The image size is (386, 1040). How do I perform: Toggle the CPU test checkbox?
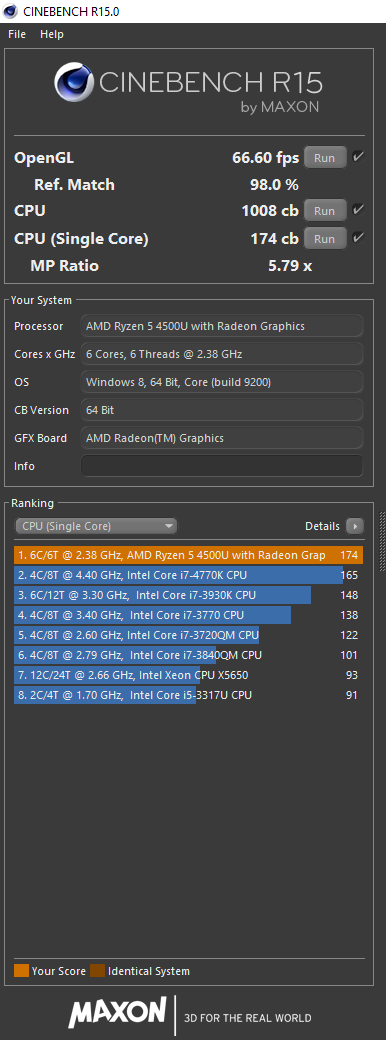358,210
